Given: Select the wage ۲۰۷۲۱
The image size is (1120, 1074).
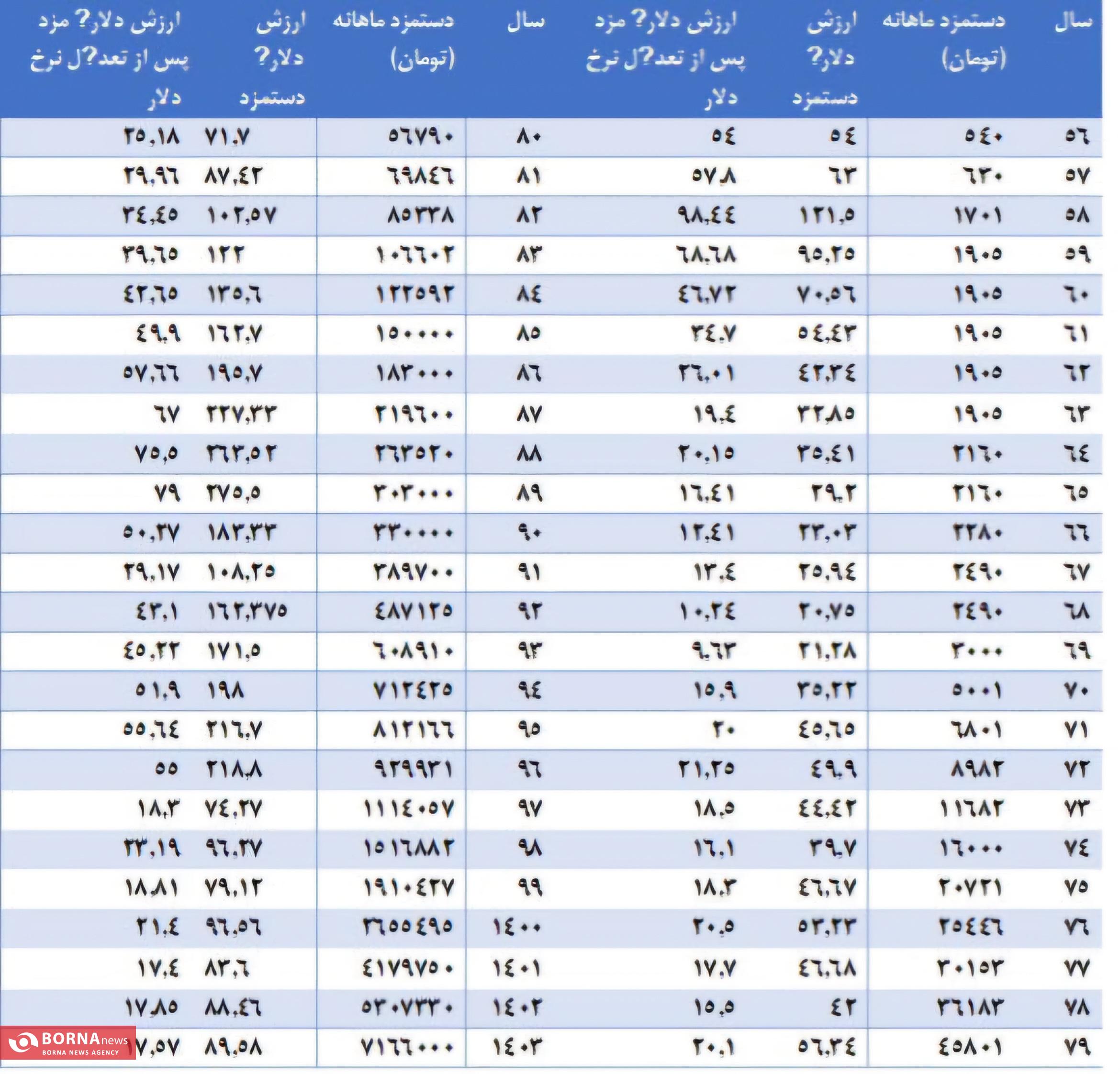Looking at the screenshot, I should click(972, 887).
